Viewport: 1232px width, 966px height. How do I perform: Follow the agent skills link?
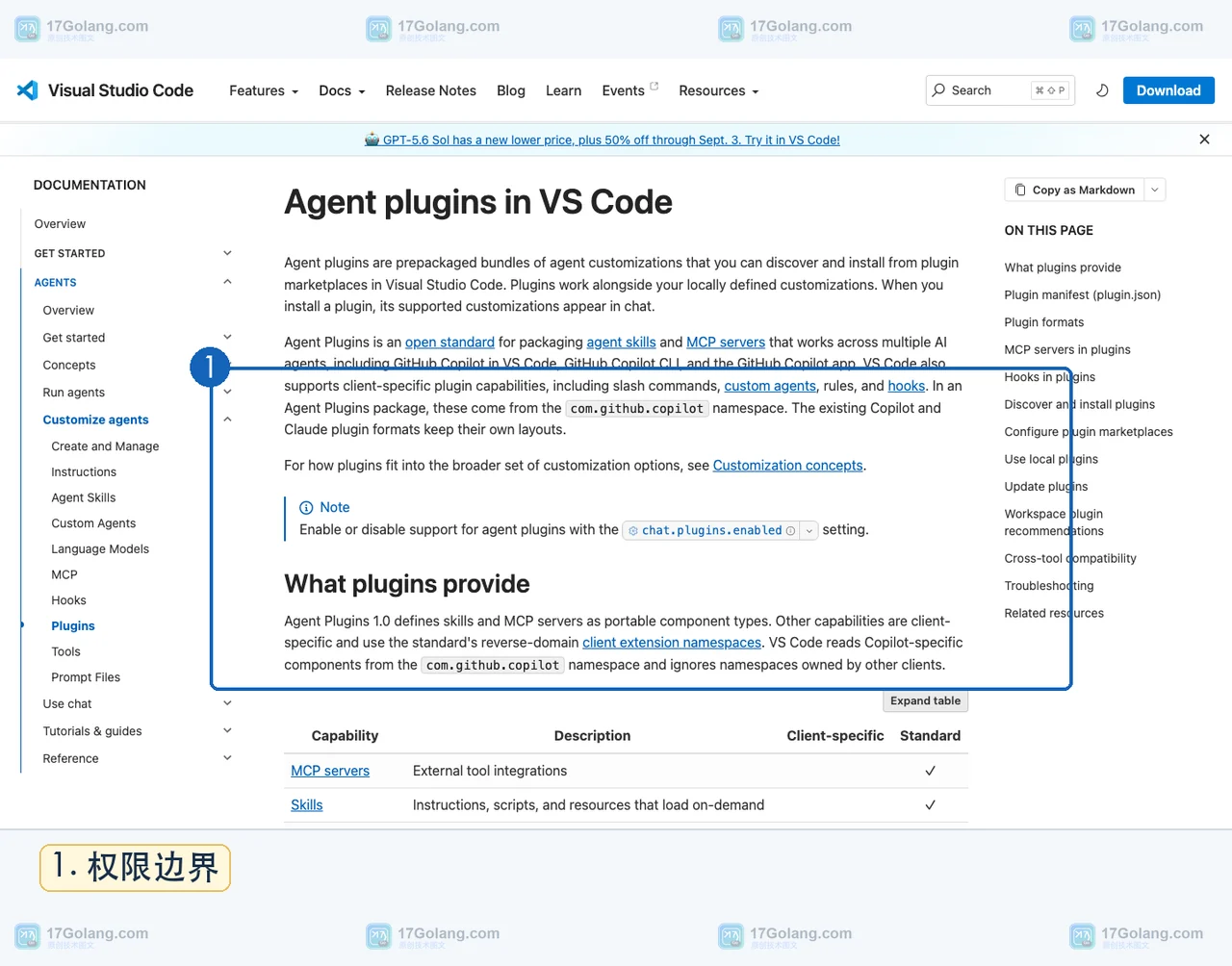(621, 343)
